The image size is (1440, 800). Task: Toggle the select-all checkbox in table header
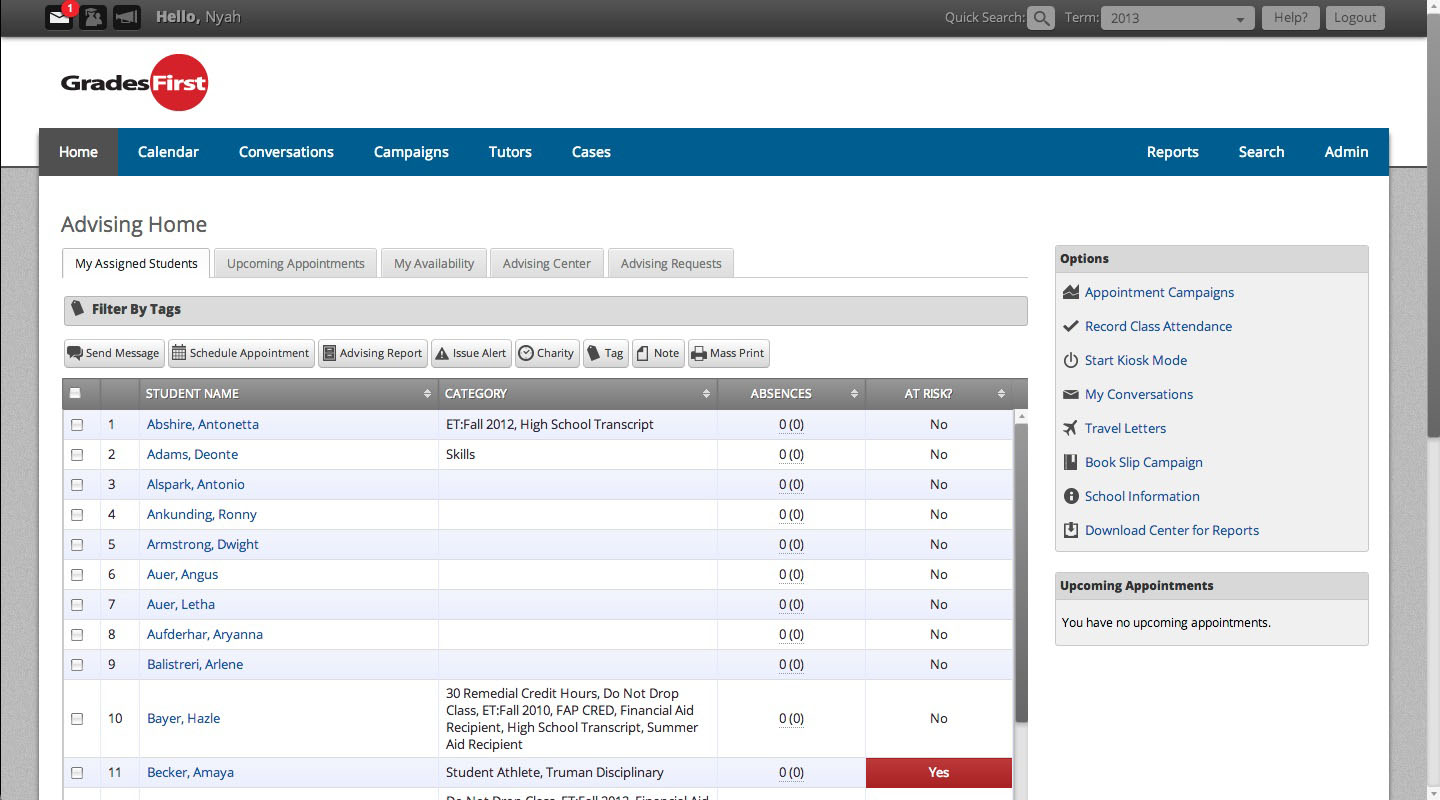pos(76,394)
